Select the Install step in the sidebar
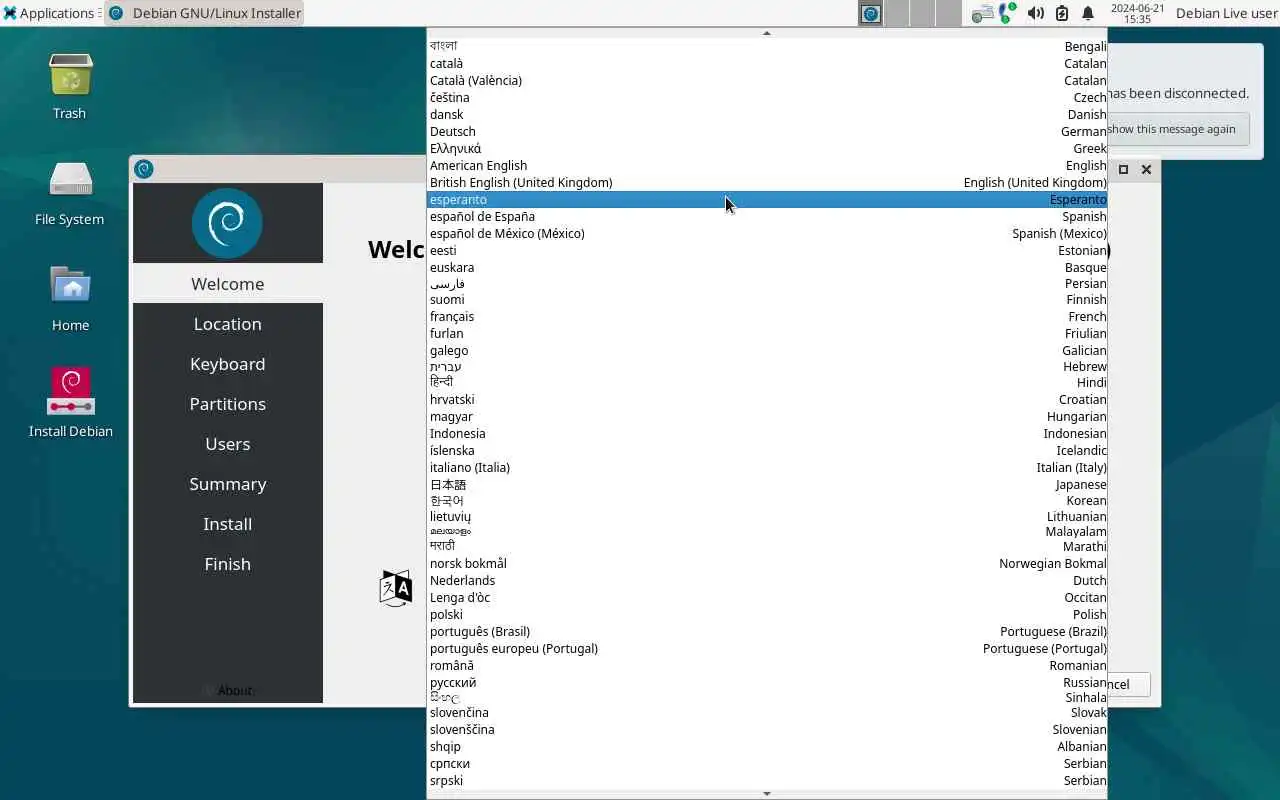Image resolution: width=1280 pixels, height=800 pixels. click(228, 524)
